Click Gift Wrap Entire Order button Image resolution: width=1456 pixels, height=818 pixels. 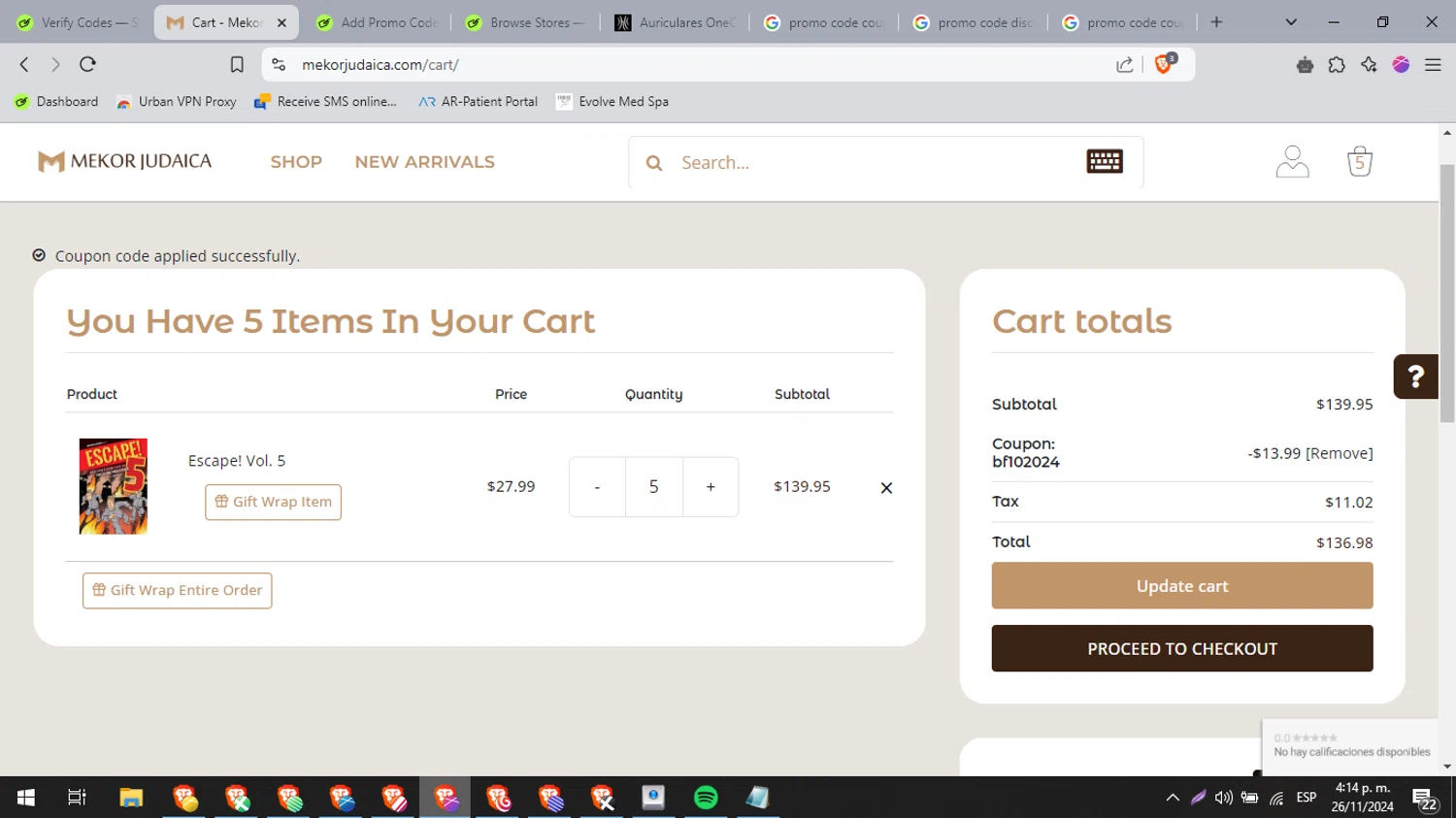coord(177,590)
